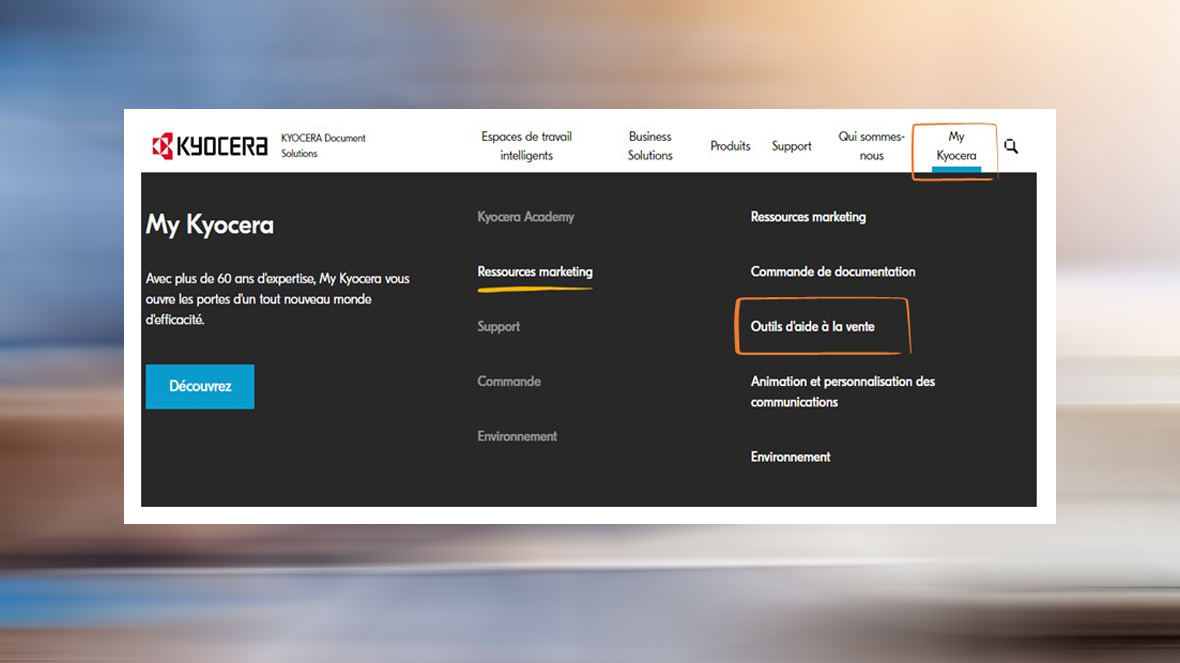
Task: Select Produits in the top navigation
Action: tap(730, 146)
